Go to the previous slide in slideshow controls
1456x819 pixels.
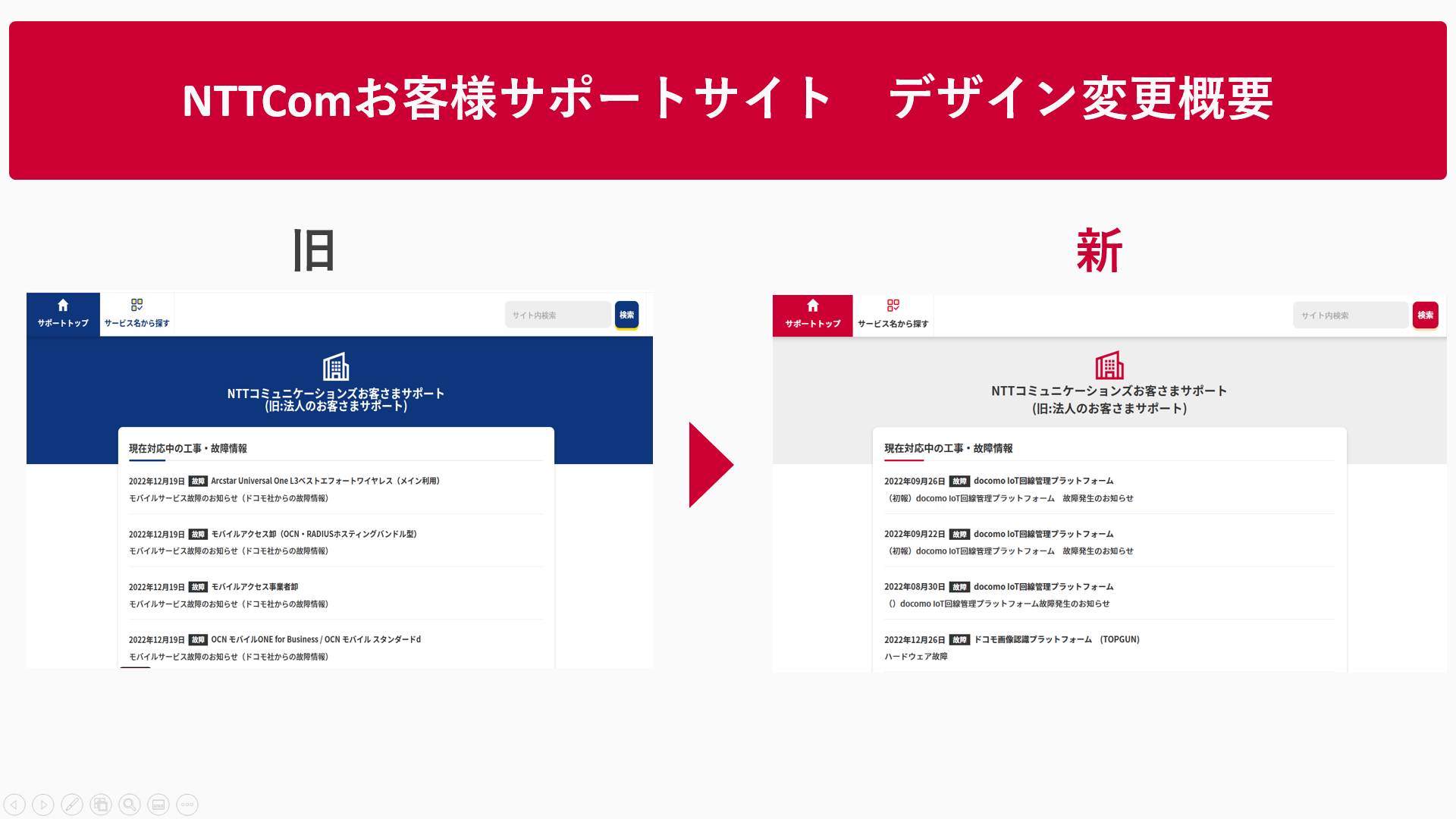tap(15, 805)
